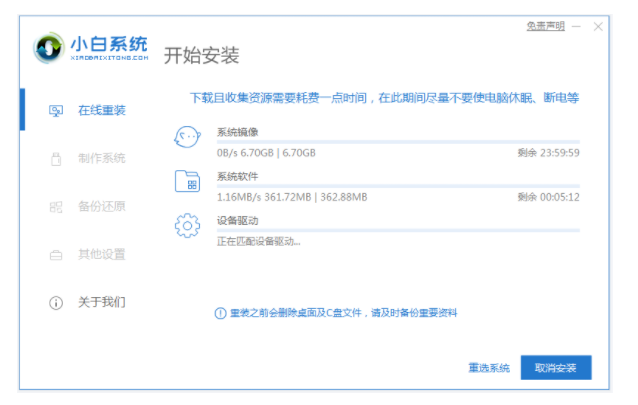Open the 备份还原 sidebar item
The image size is (638, 405).
click(x=87, y=206)
